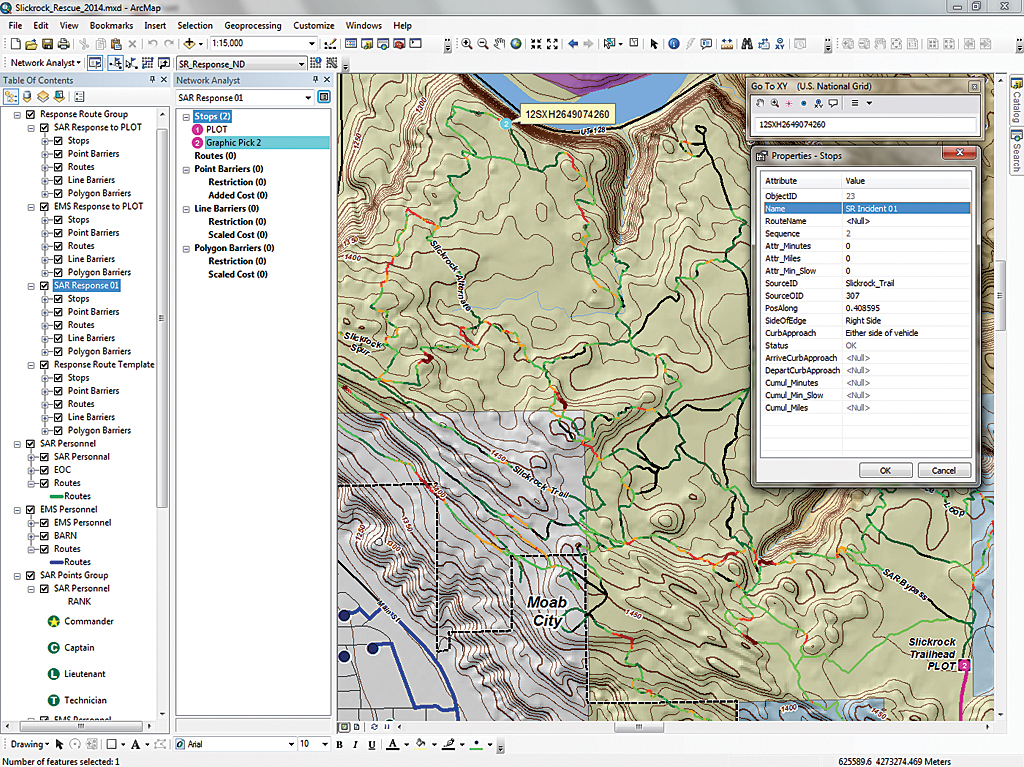Image resolution: width=1024 pixels, height=767 pixels.
Task: Toggle the EMS Personnel group checkbox
Action: click(x=30, y=510)
